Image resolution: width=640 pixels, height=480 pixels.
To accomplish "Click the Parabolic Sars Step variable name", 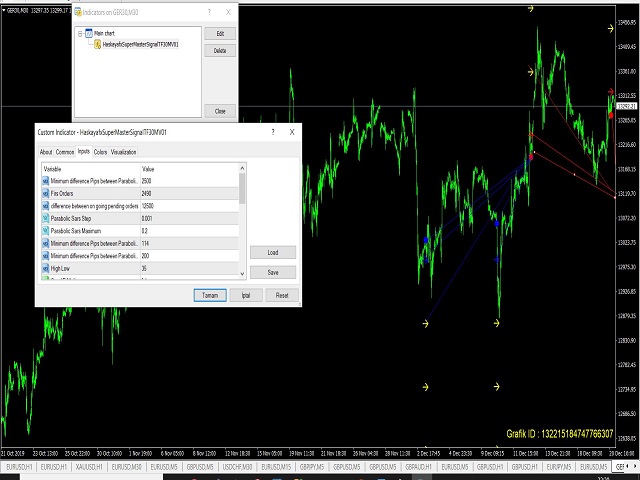I will 71,218.
